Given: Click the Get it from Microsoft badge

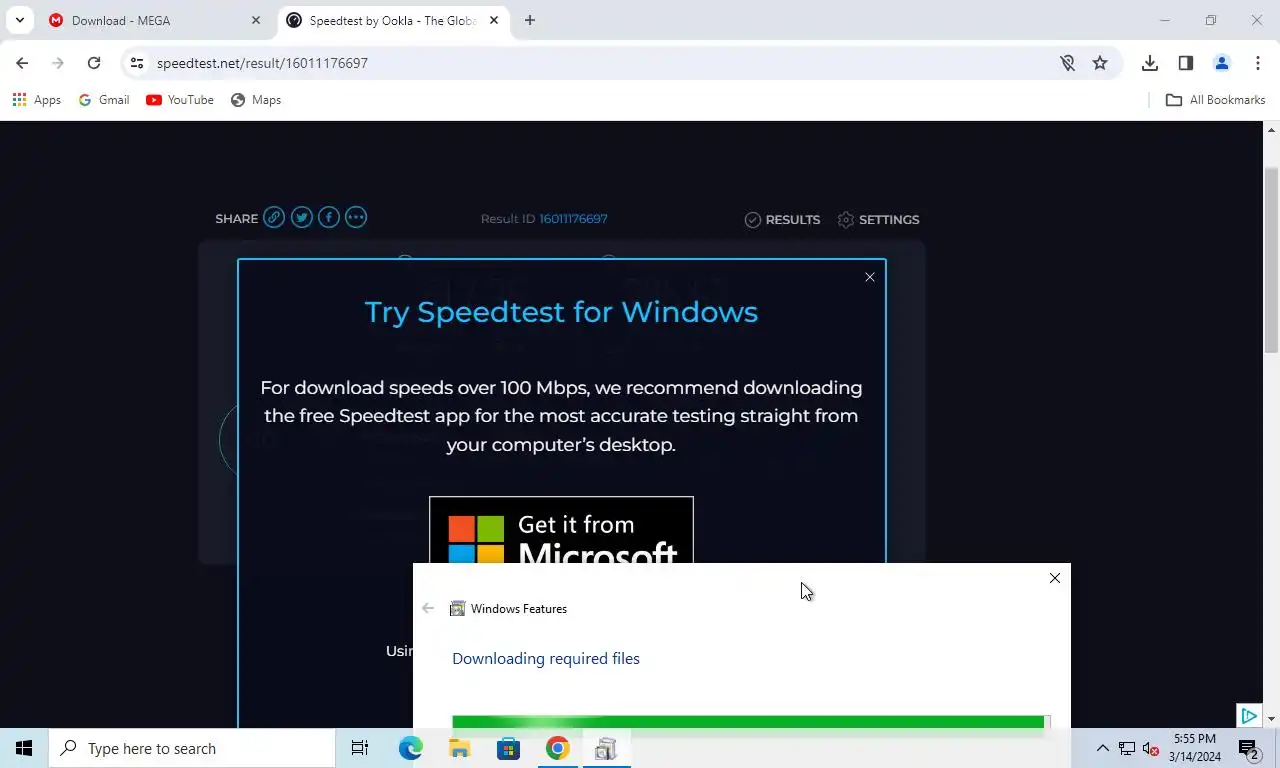Looking at the screenshot, I should point(561,530).
